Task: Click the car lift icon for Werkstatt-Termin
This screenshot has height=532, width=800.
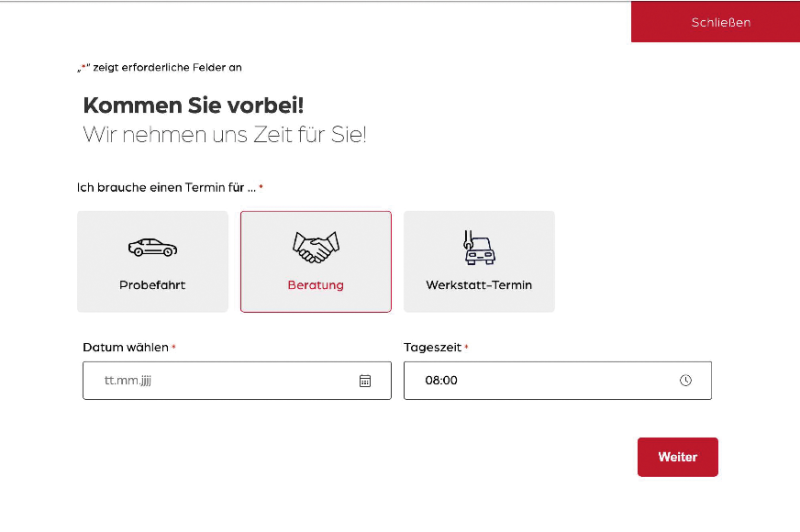Action: point(478,247)
